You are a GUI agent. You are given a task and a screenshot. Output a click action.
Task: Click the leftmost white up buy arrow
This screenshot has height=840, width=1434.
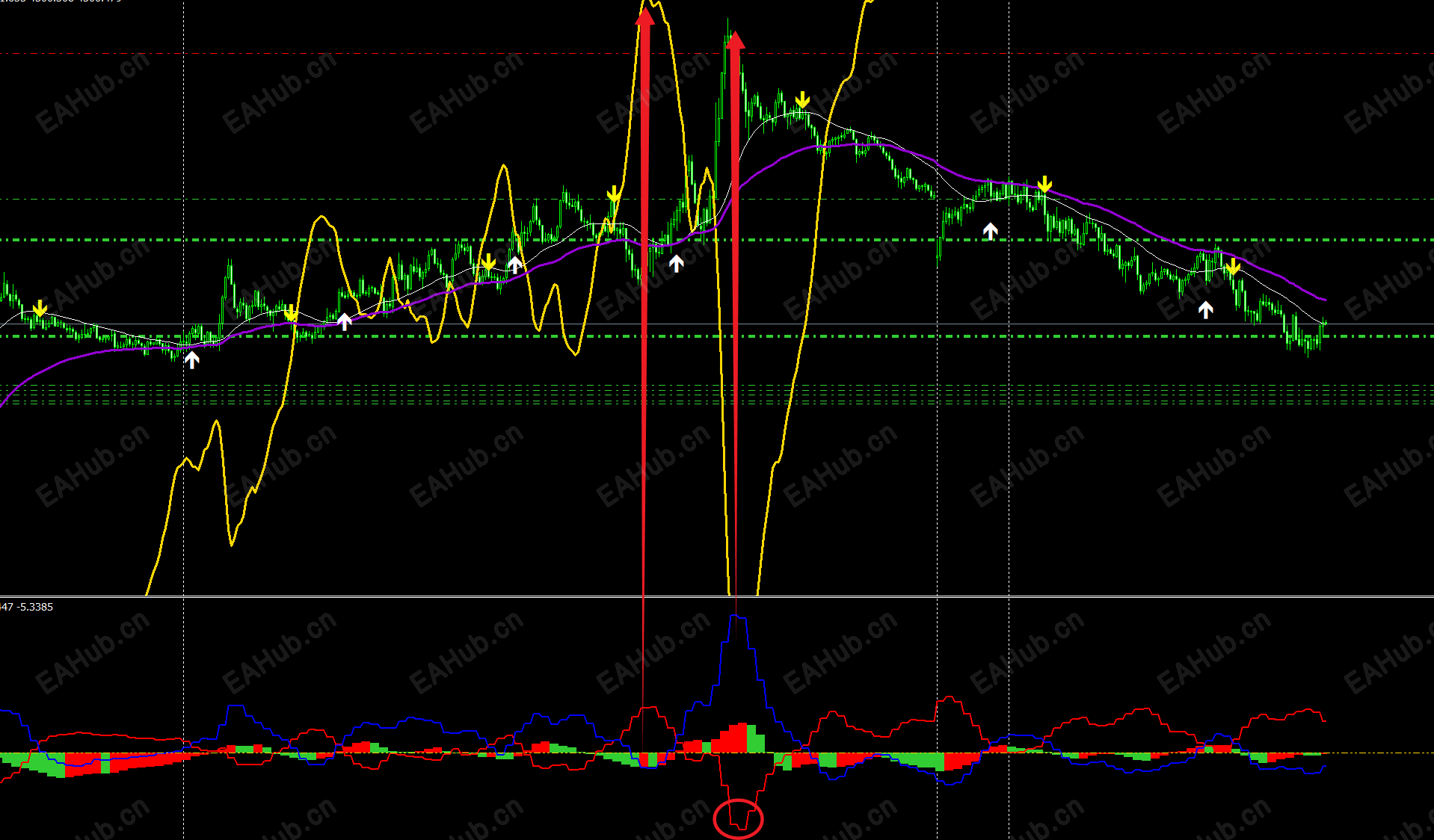192,360
